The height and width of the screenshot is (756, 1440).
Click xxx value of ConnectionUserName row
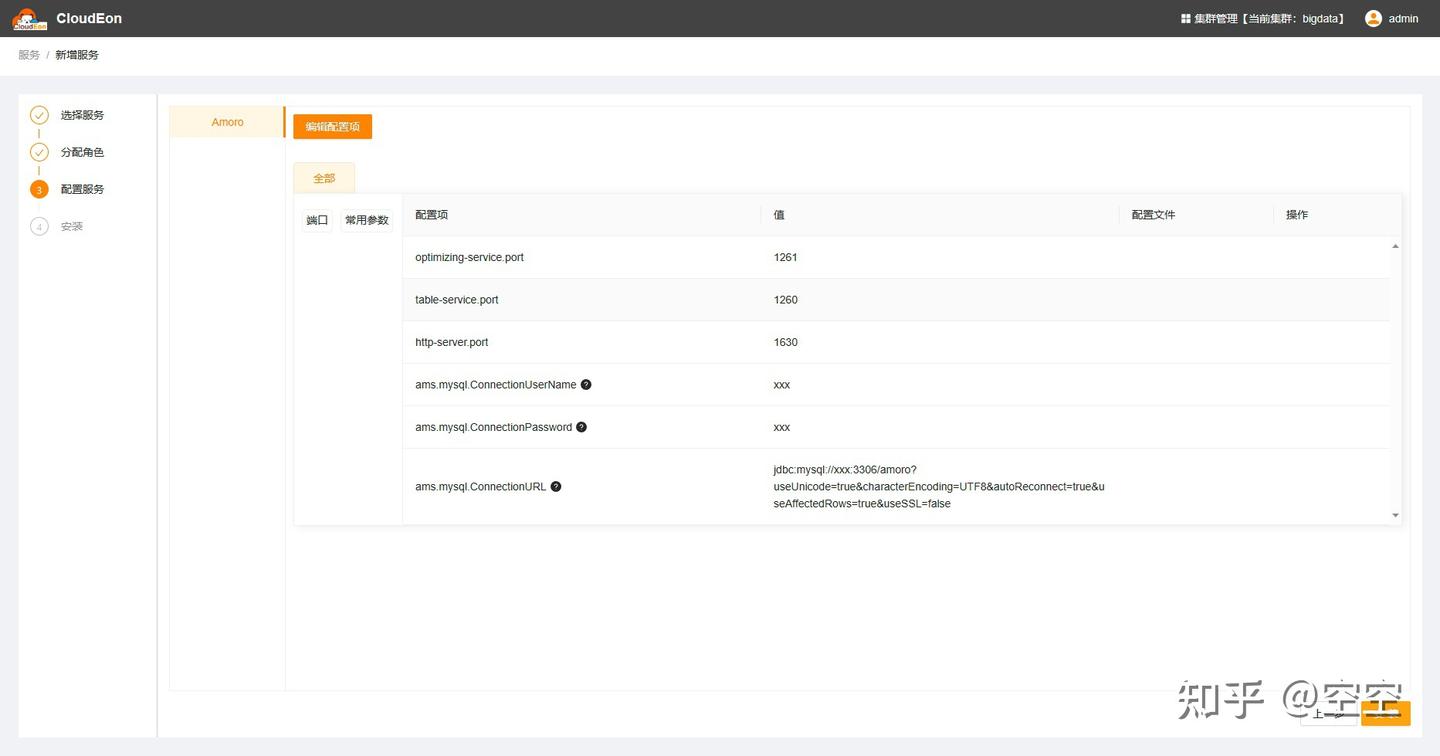click(782, 385)
